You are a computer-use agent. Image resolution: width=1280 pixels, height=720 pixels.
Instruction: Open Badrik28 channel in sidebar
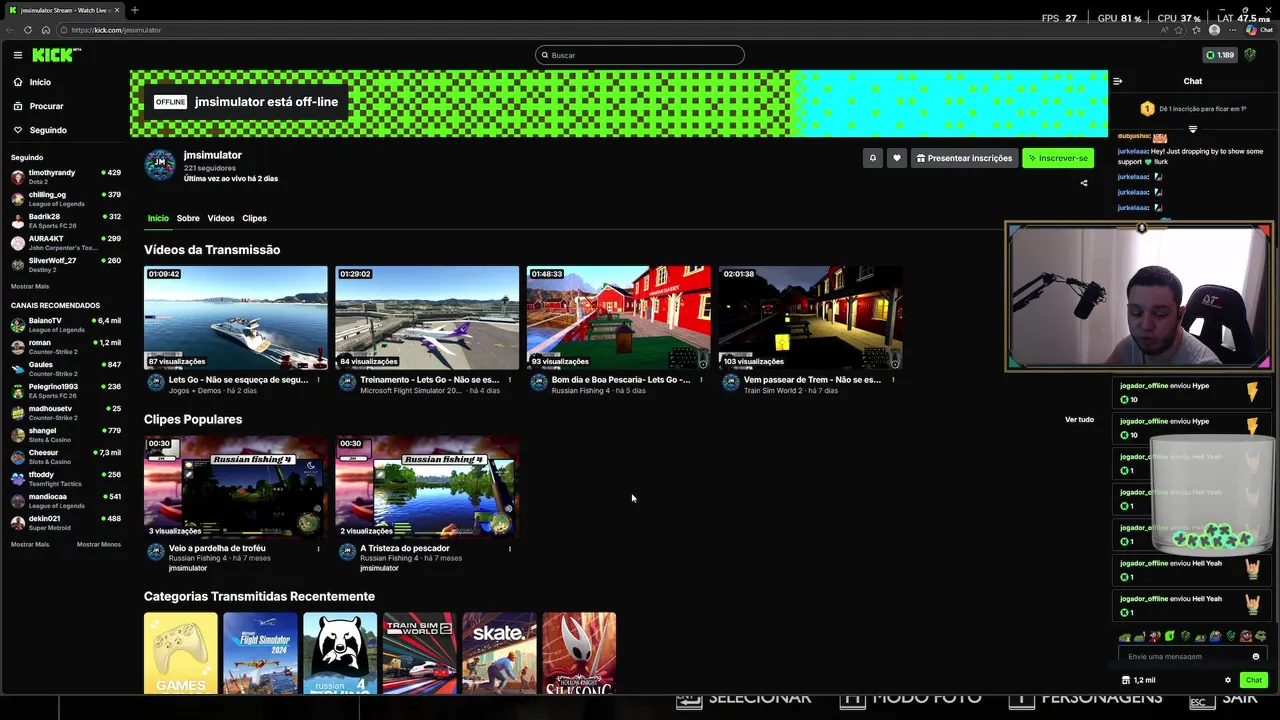pyautogui.click(x=66, y=221)
